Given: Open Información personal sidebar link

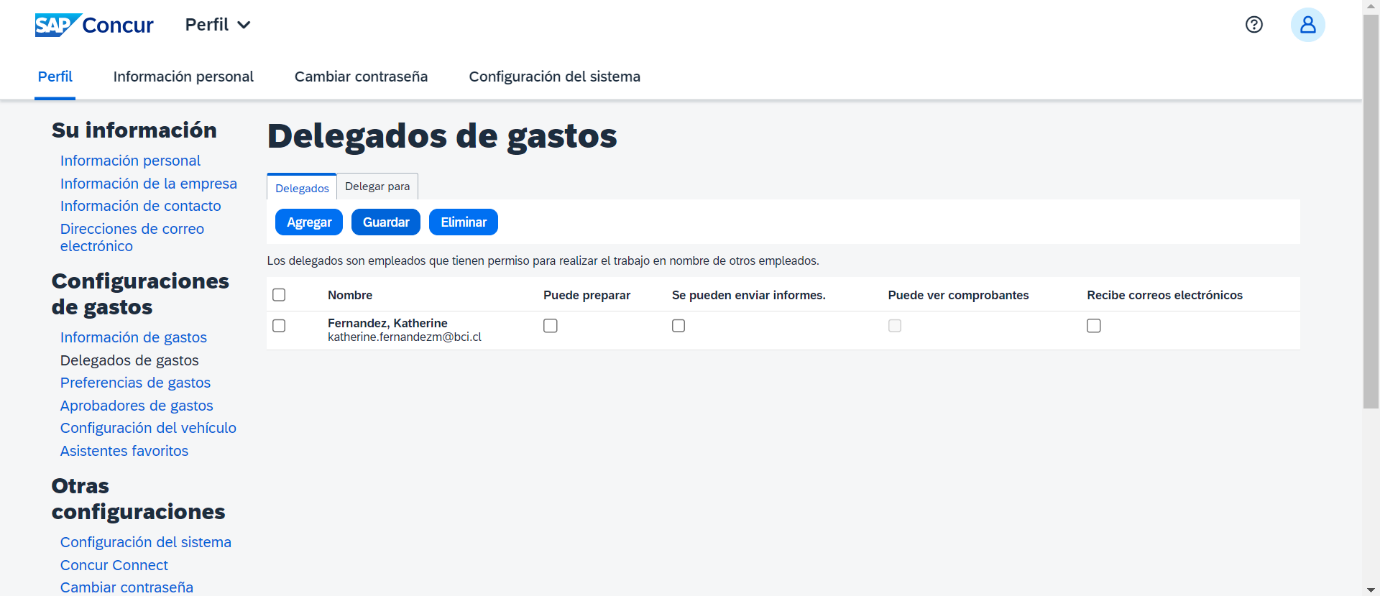Looking at the screenshot, I should pos(130,161).
